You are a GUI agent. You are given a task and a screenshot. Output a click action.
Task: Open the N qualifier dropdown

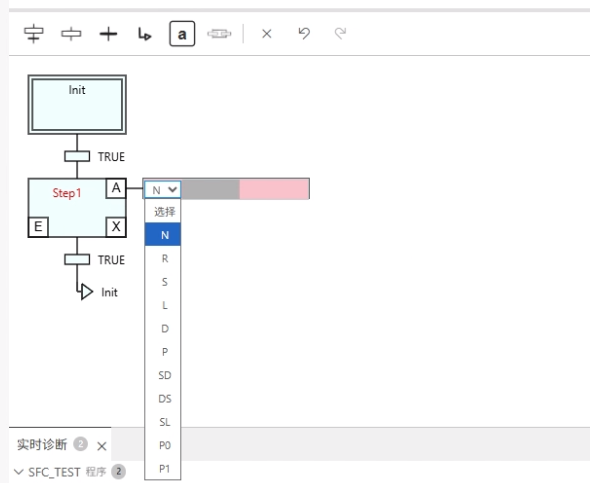(163, 190)
